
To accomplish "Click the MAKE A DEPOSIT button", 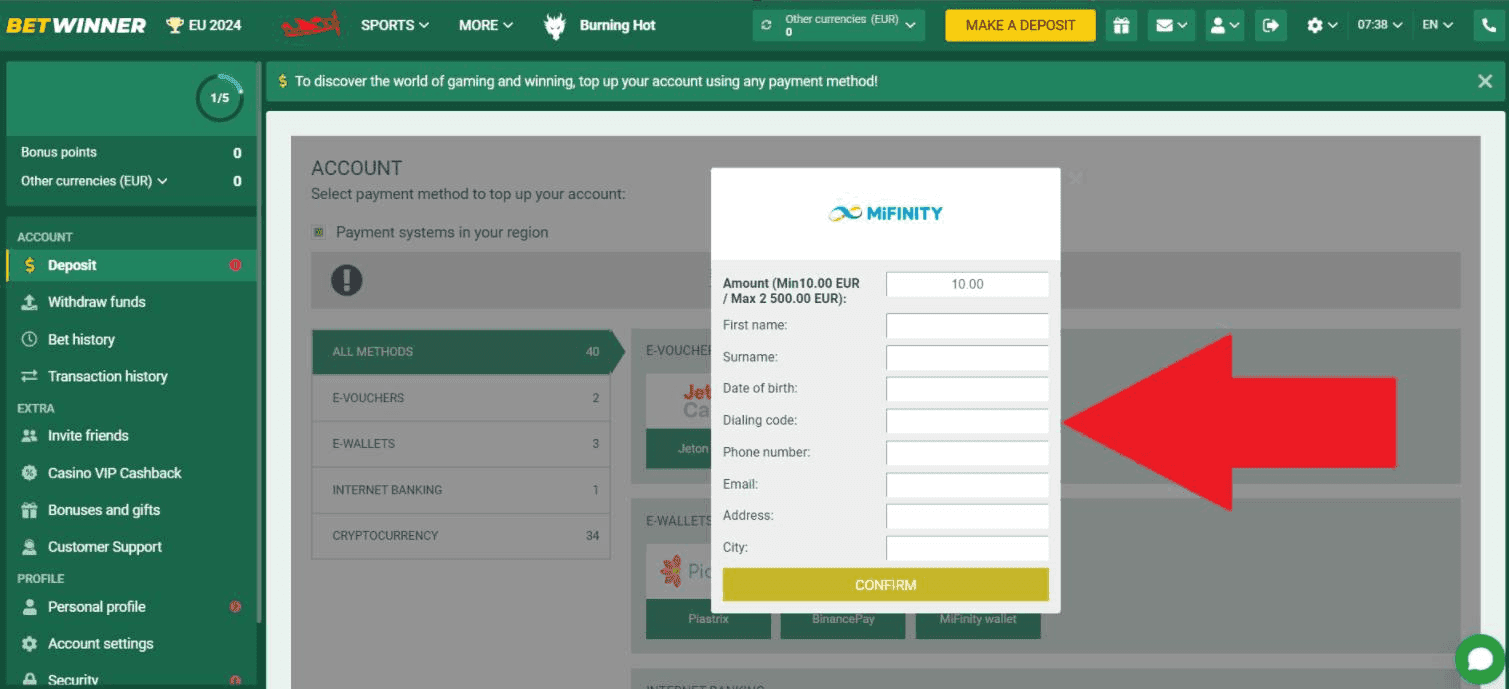I will (1020, 25).
